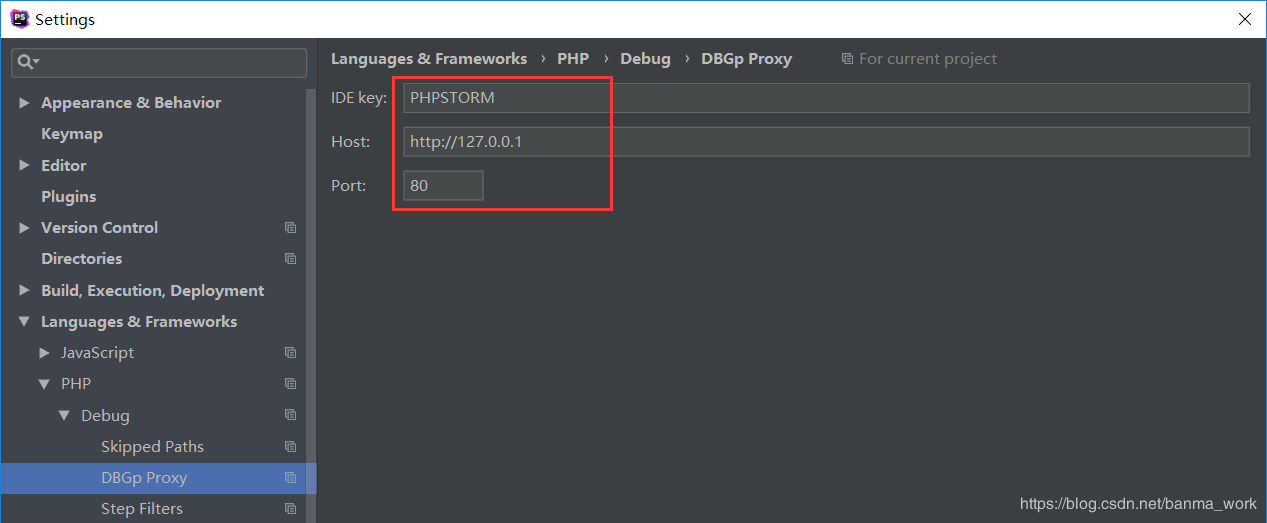Click the PhpStorm logo in the title bar
Viewport: 1267px width, 523px height.
[19, 18]
